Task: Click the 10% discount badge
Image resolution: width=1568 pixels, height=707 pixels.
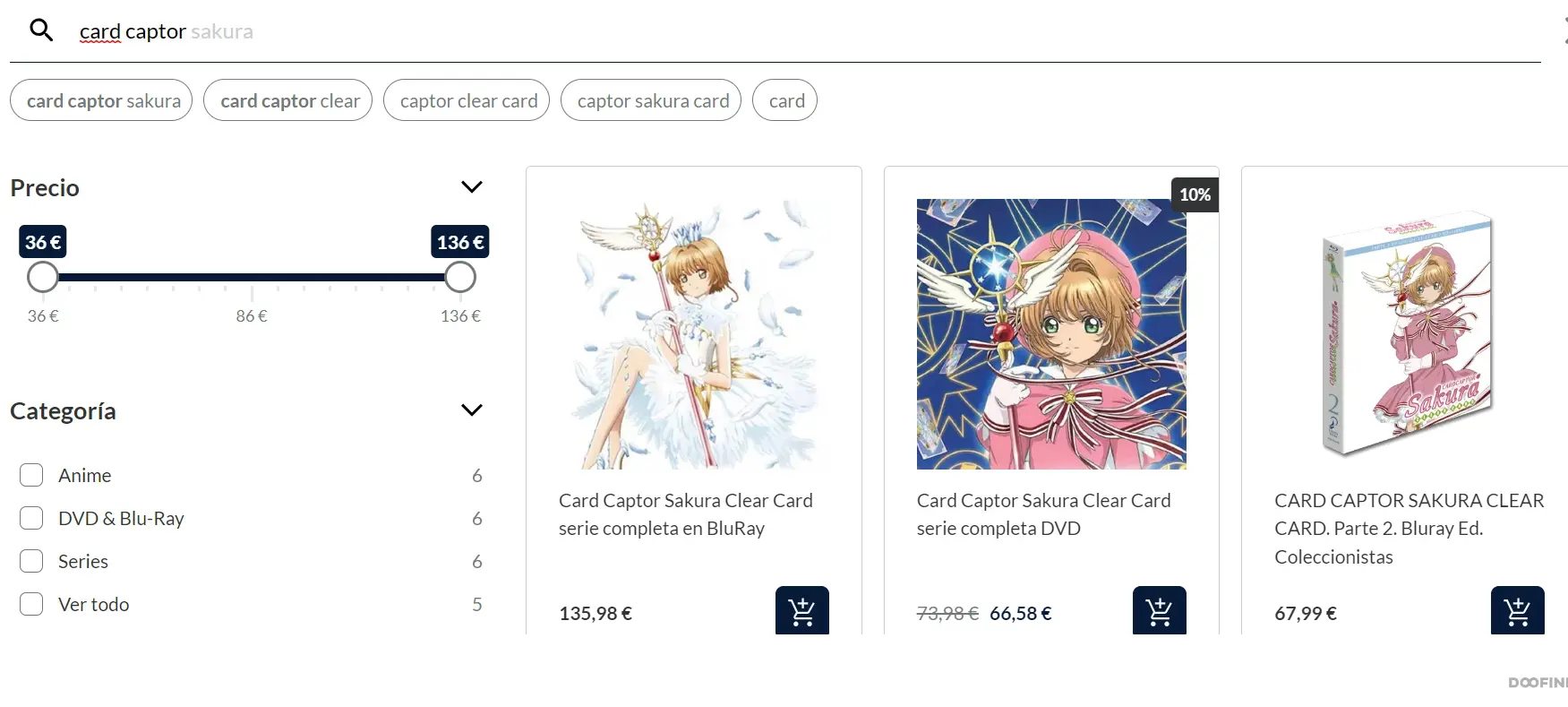Action: 1195,194
